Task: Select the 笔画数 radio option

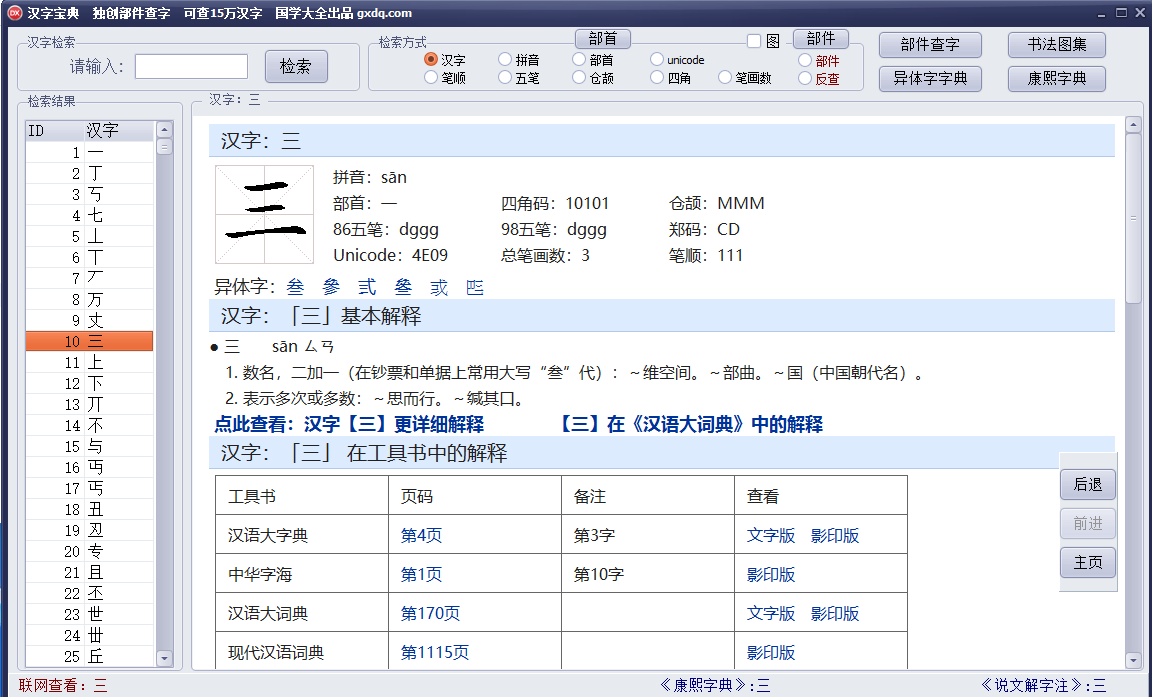Action: [725, 77]
